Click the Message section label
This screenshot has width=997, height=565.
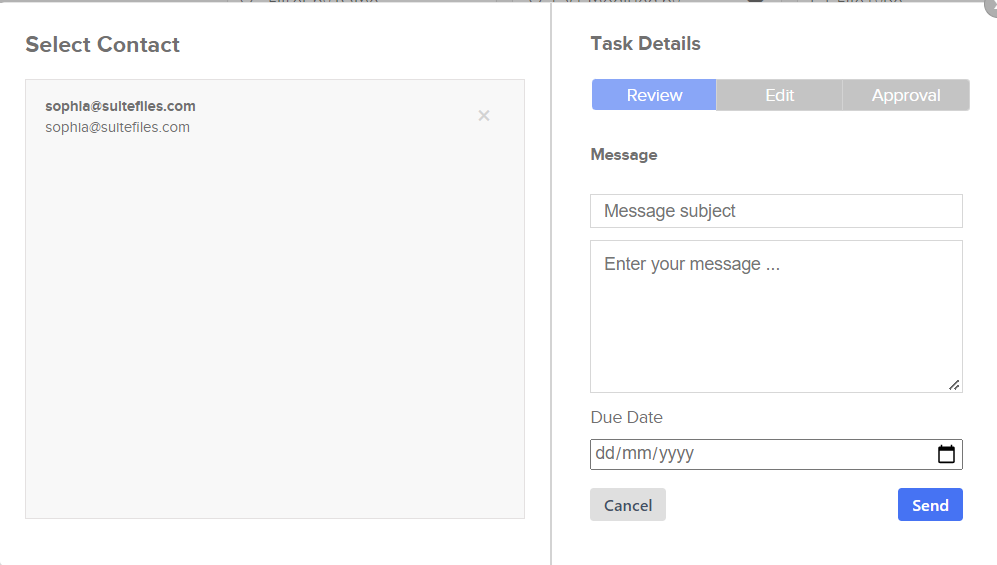tap(624, 154)
